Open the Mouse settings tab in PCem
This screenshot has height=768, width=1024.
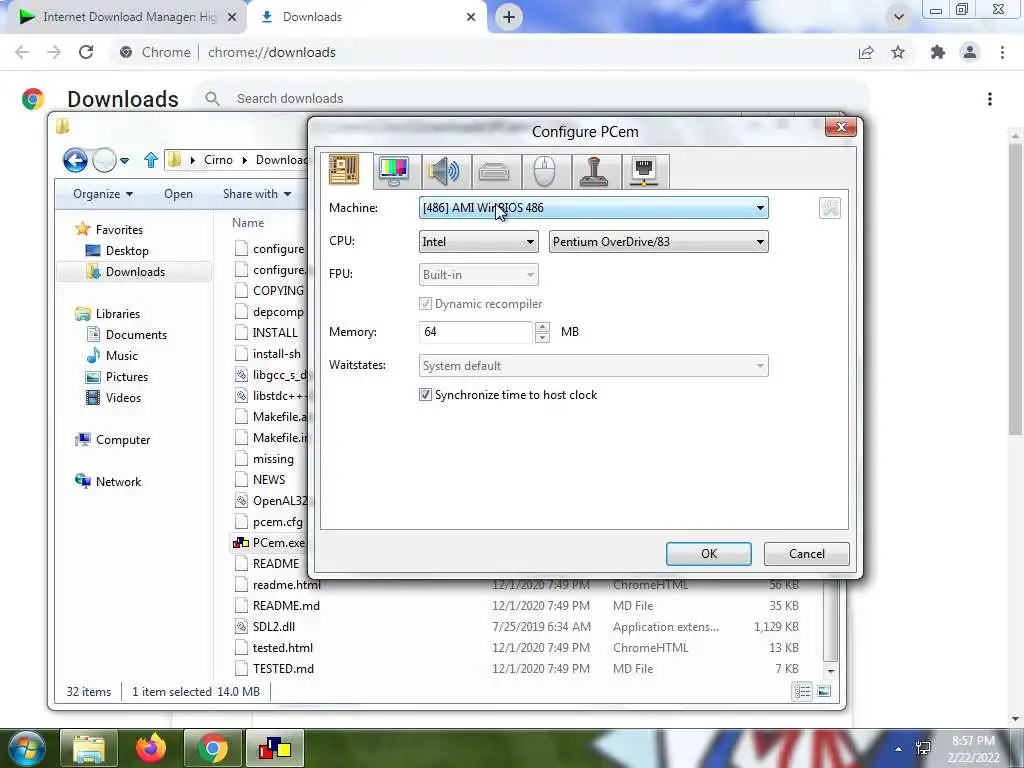point(544,171)
